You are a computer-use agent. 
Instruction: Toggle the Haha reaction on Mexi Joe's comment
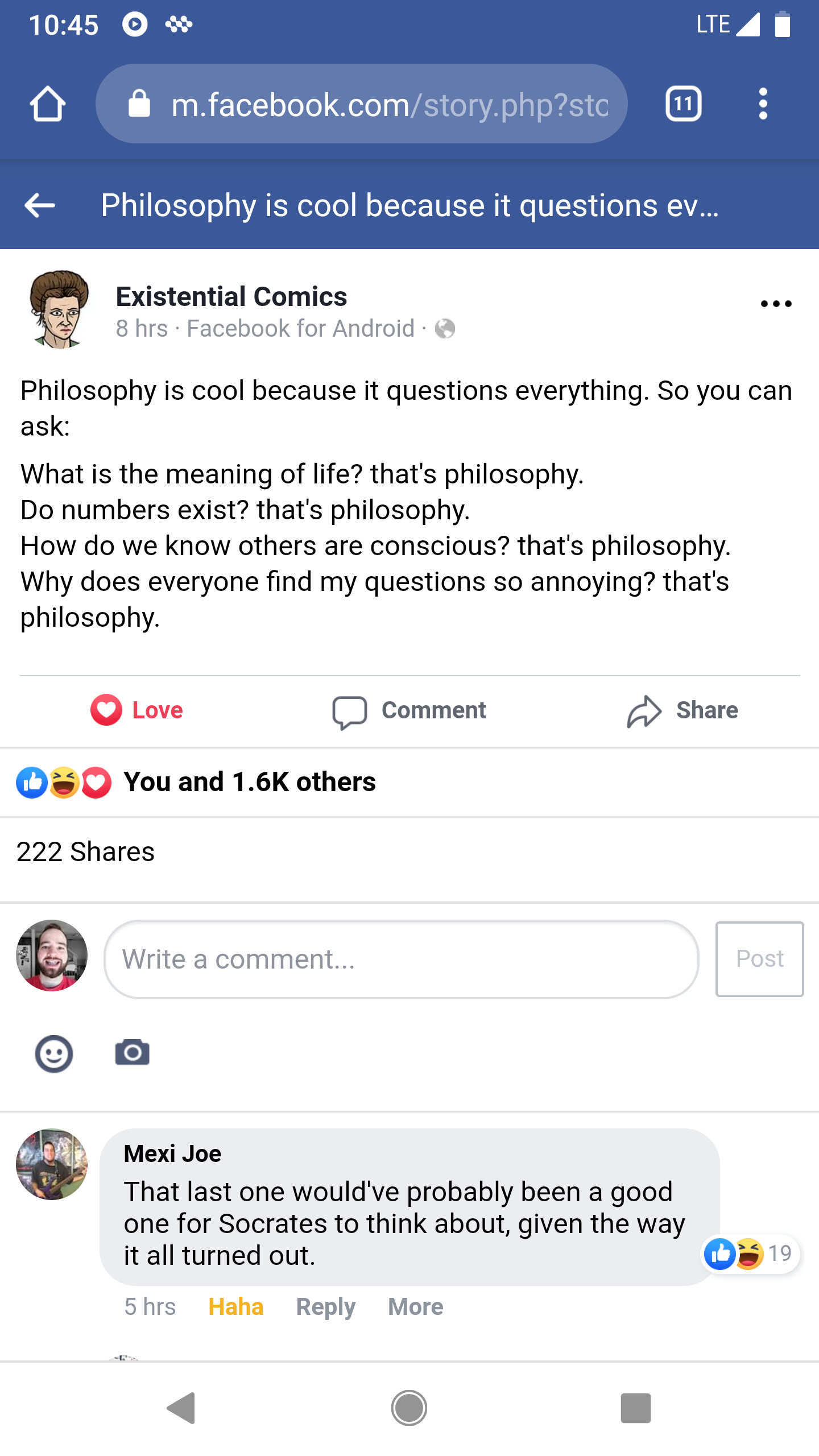236,1307
